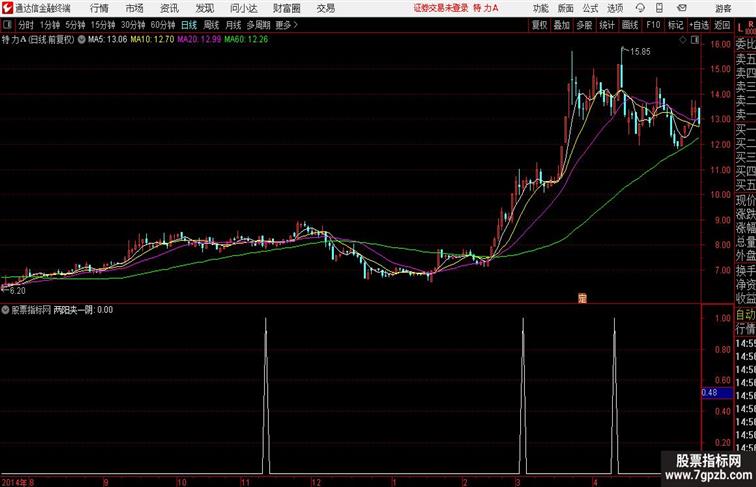This screenshot has height=487, width=756.
Task: Expand the sub-indicator dropdown arrow
Action: point(5,310)
